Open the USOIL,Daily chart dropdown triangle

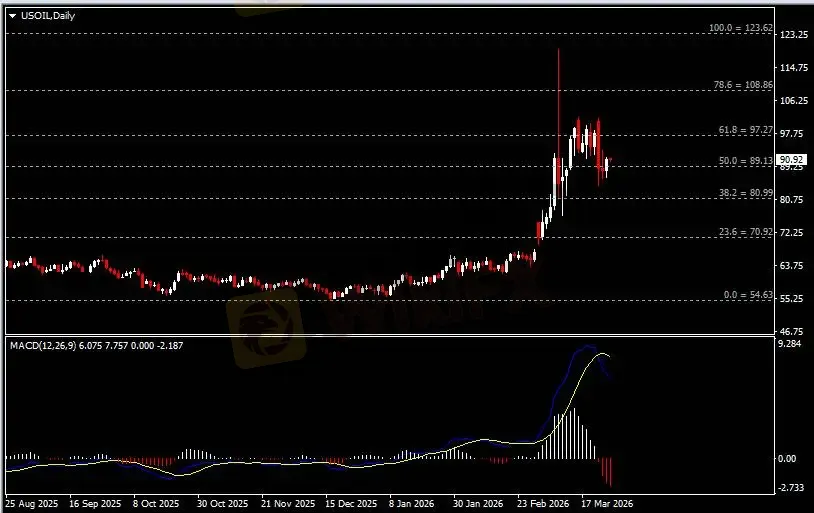pyautogui.click(x=12, y=16)
